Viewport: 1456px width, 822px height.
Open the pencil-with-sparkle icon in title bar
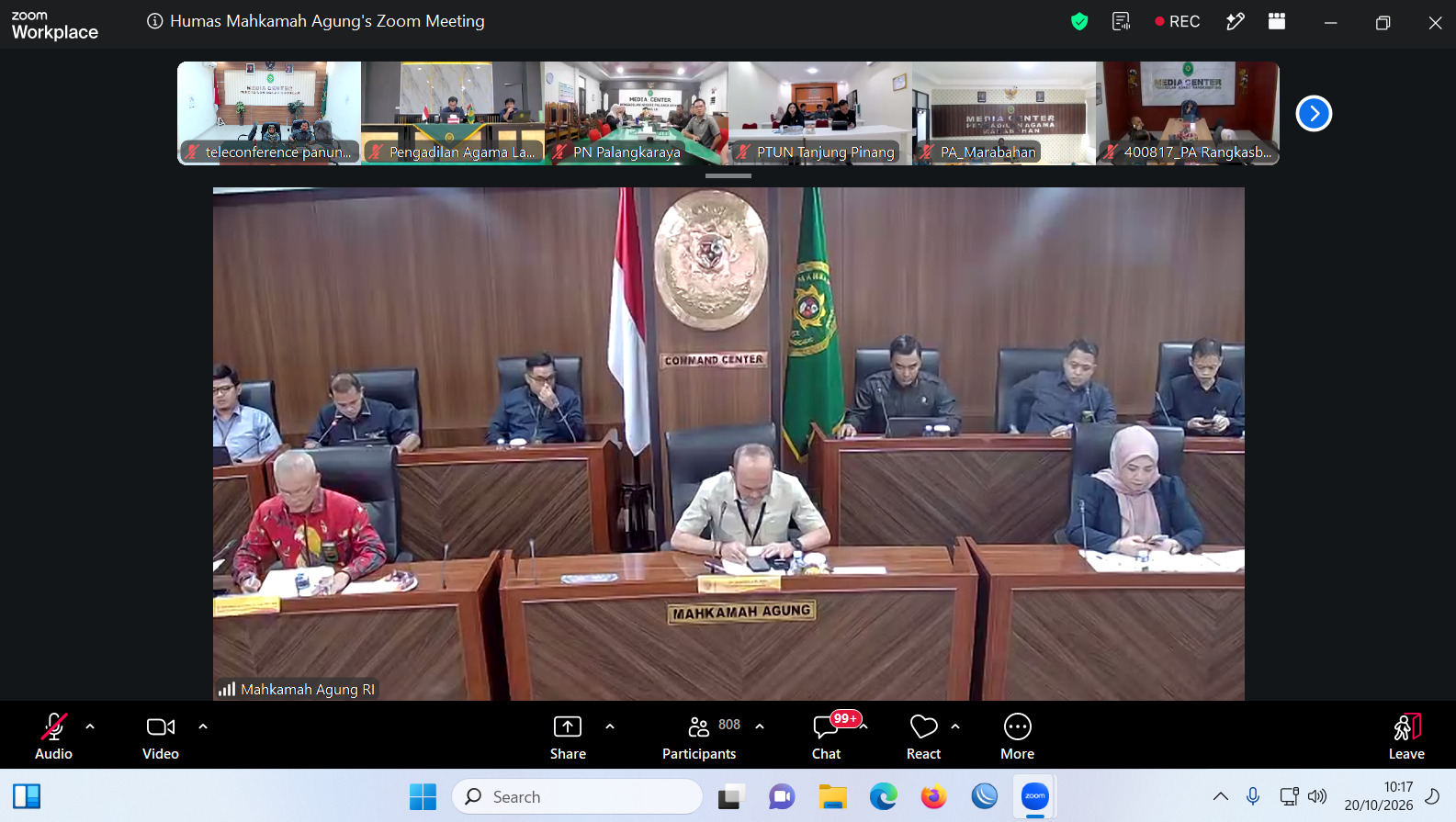point(1236,21)
